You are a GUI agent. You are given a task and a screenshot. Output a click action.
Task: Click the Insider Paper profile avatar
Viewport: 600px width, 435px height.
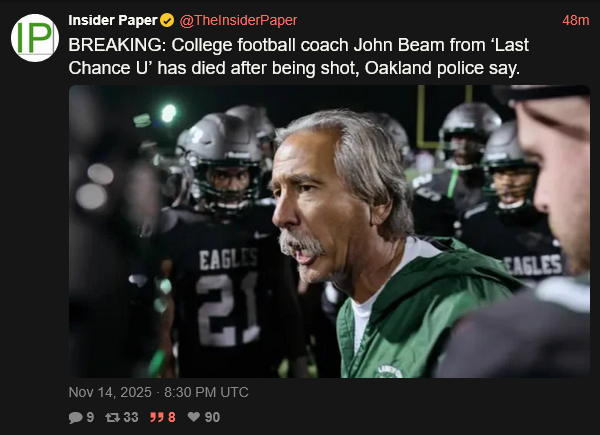click(x=35, y=39)
